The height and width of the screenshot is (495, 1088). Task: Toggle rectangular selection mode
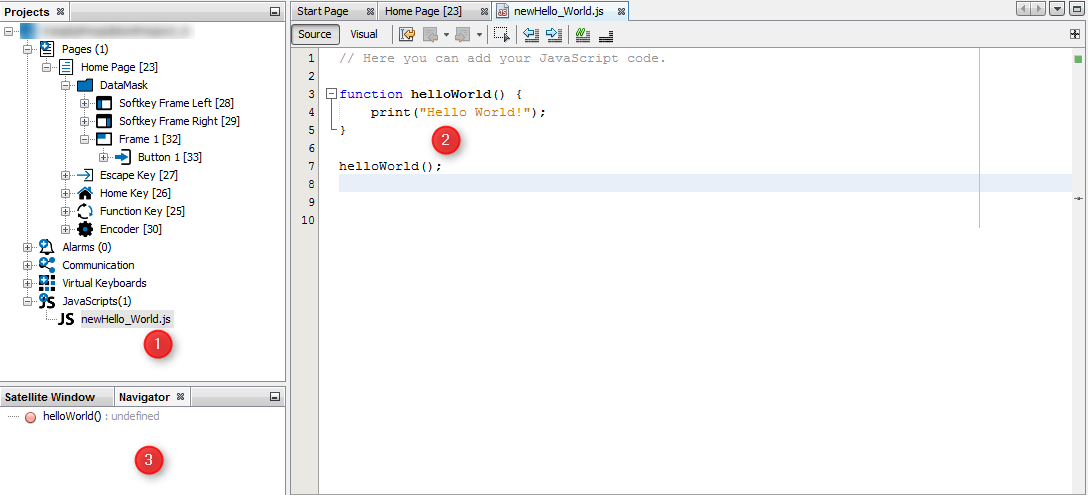click(501, 34)
